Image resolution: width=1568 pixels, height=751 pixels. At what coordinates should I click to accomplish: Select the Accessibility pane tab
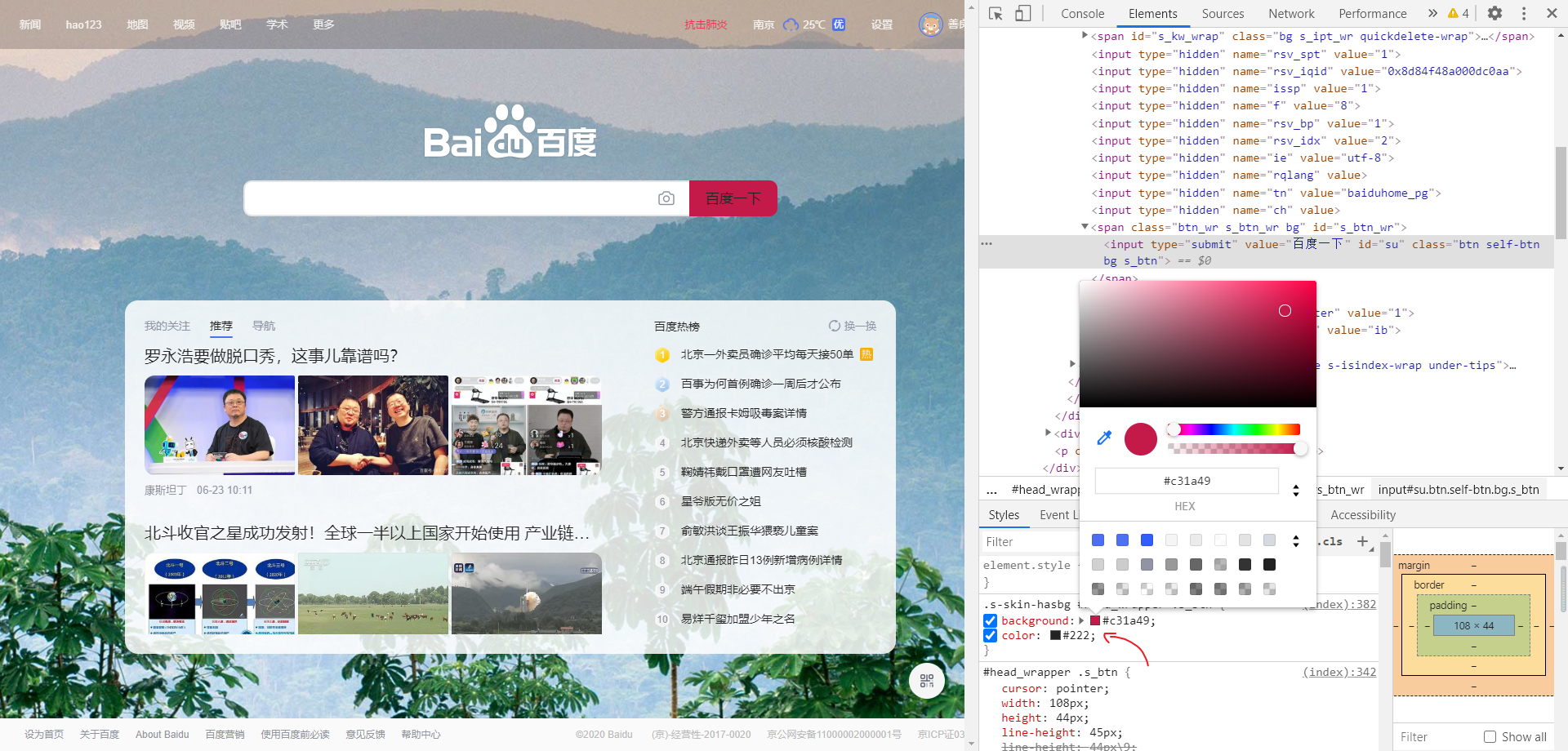tap(1363, 515)
